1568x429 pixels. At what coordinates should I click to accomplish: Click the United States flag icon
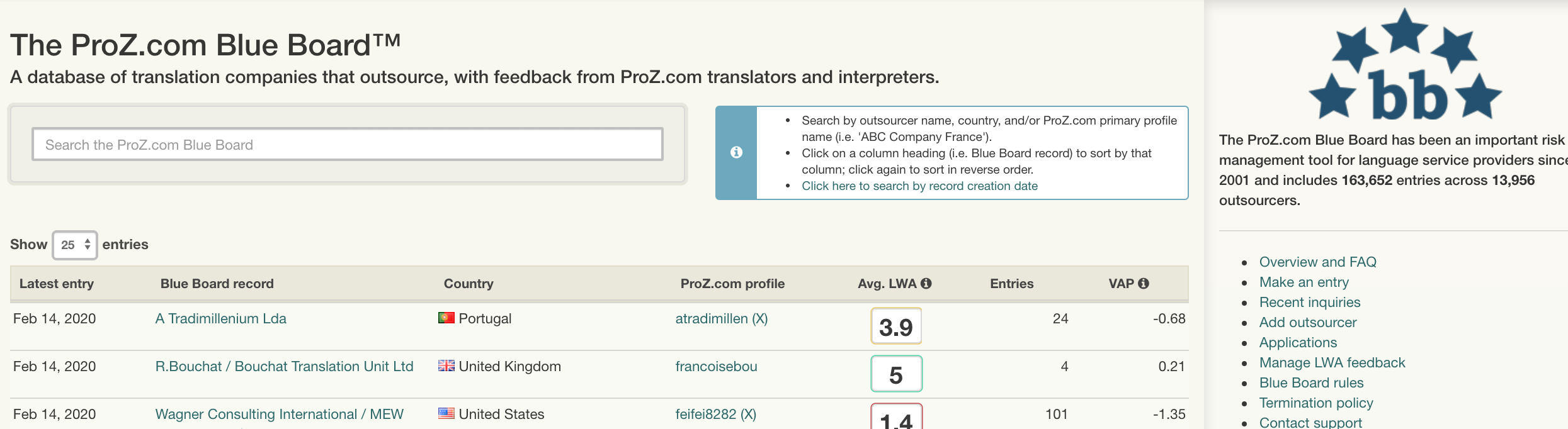click(x=446, y=413)
